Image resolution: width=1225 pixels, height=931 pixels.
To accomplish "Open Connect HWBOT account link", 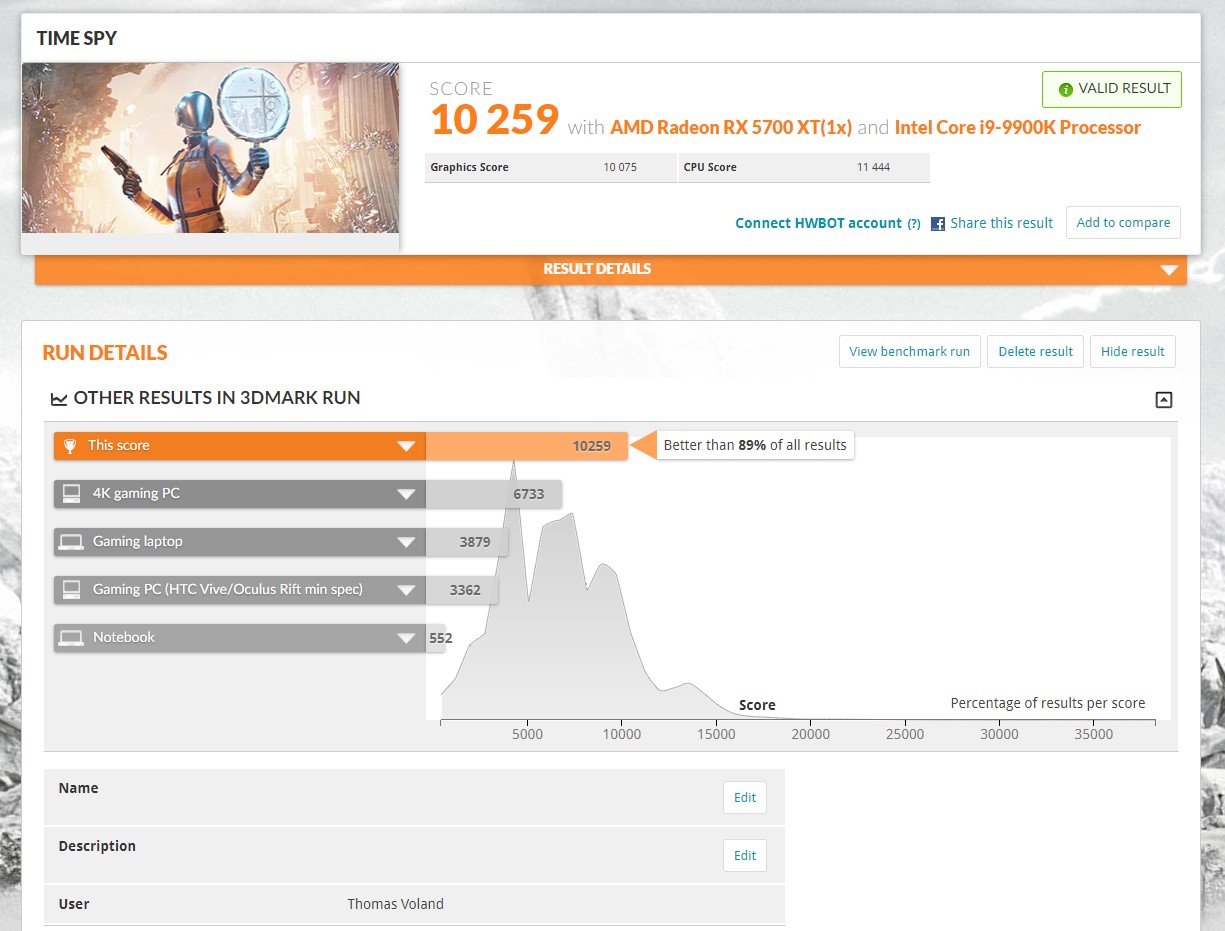I will (818, 223).
